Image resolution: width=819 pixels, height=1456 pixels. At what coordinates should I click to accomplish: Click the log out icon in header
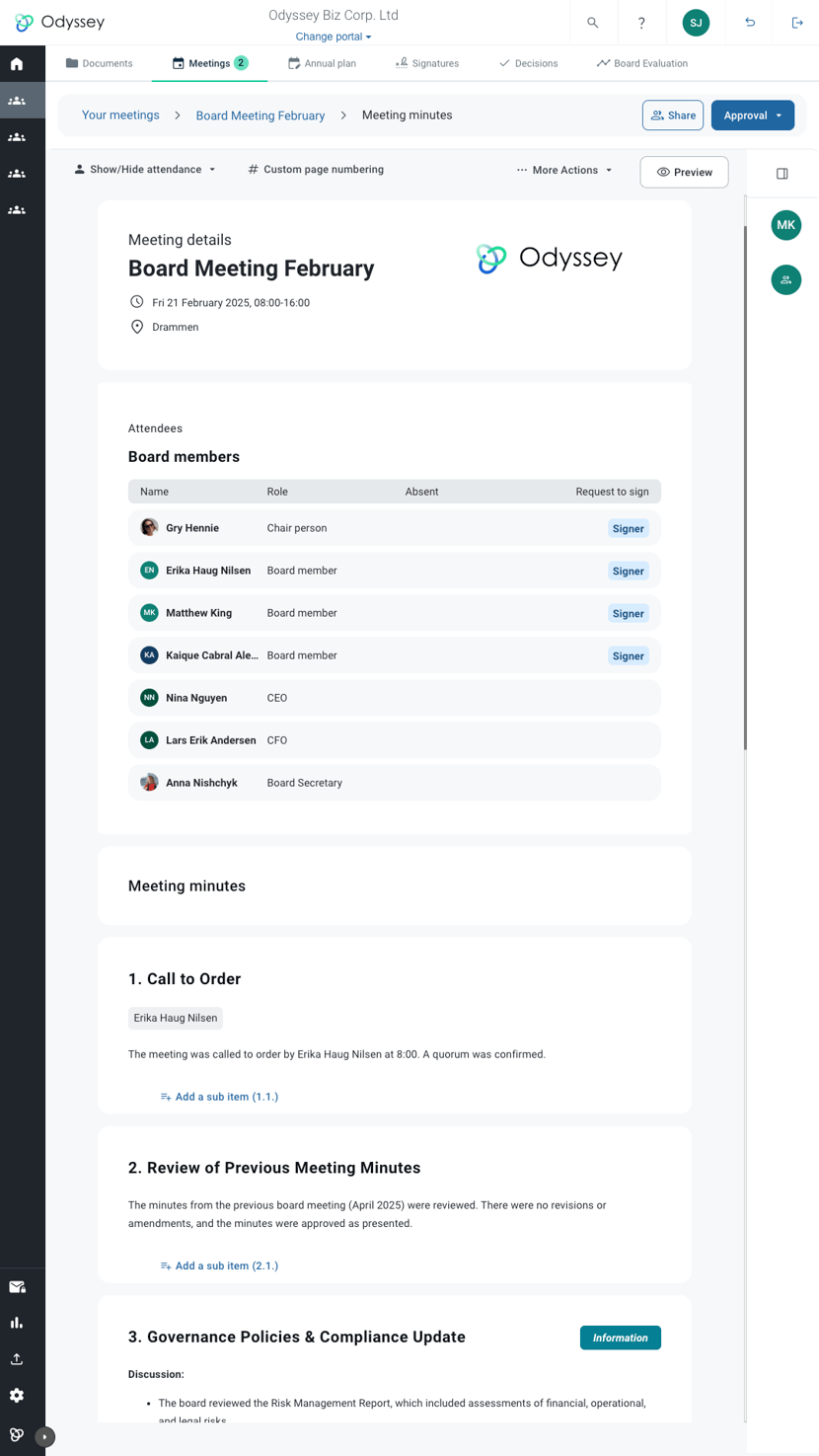click(797, 23)
